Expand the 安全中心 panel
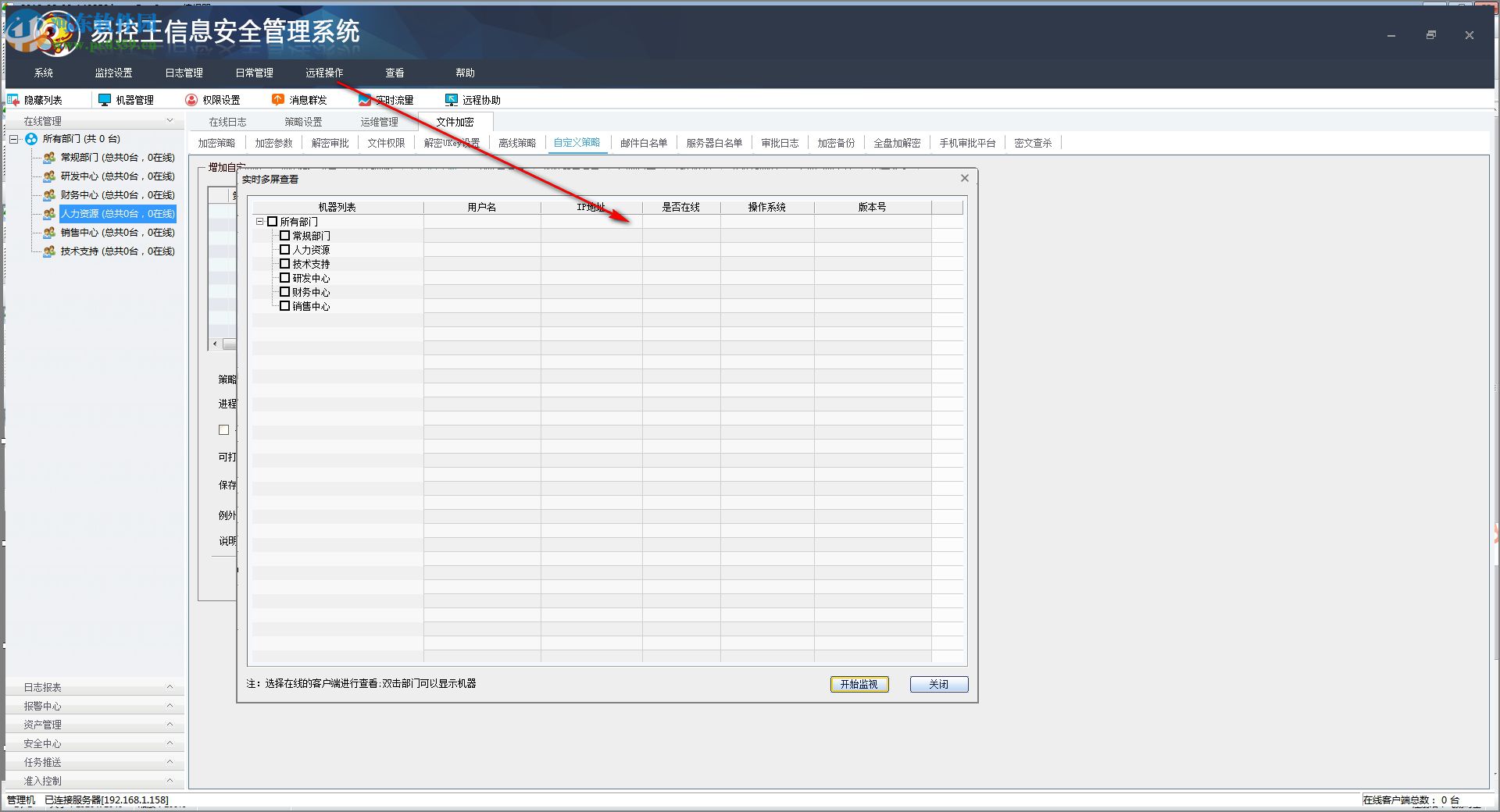The image size is (1500, 812). pyautogui.click(x=170, y=743)
